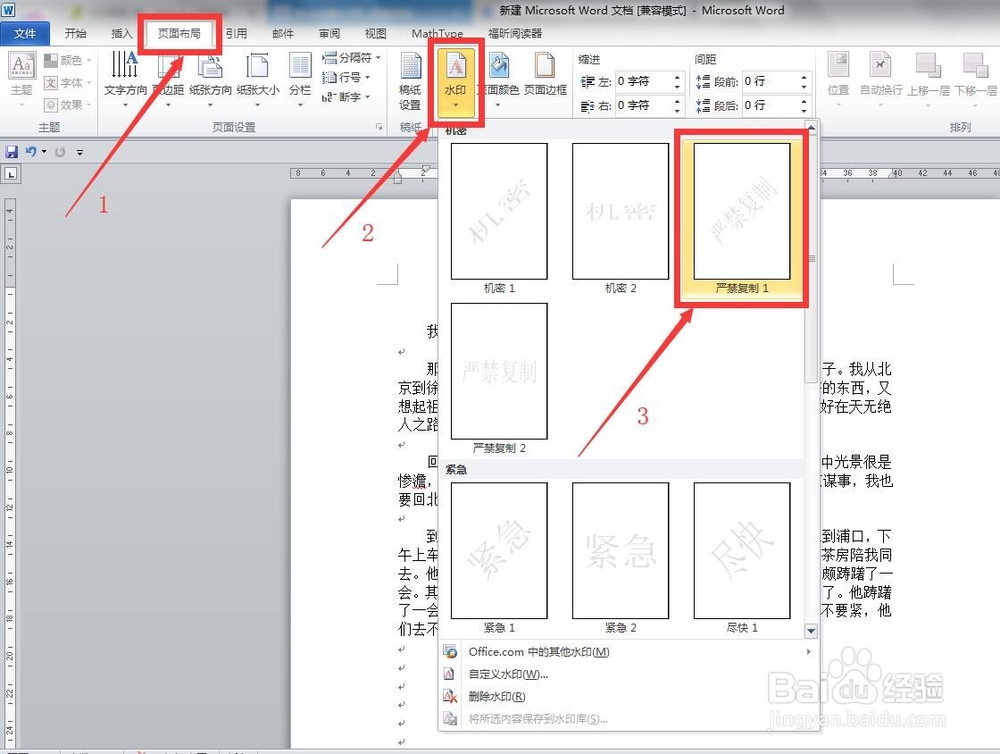The width and height of the screenshot is (1000, 754).
Task: Open theme Effects (效果) menu
Action: pyautogui.click(x=68, y=105)
